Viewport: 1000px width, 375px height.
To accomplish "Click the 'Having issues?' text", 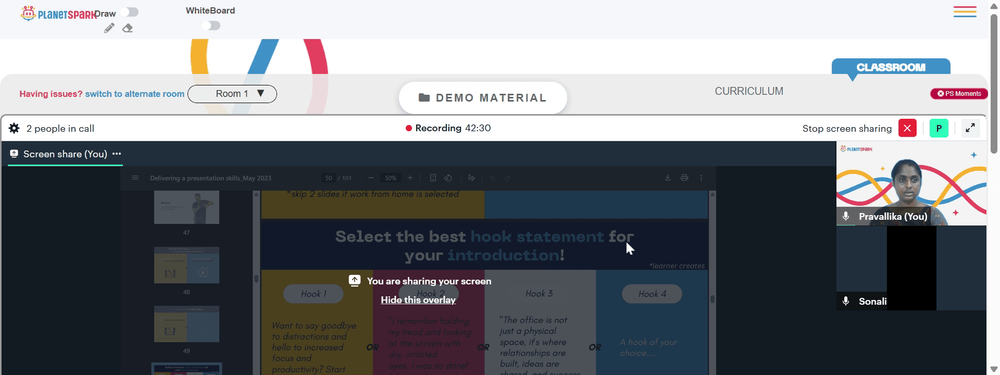I will [x=51, y=94].
